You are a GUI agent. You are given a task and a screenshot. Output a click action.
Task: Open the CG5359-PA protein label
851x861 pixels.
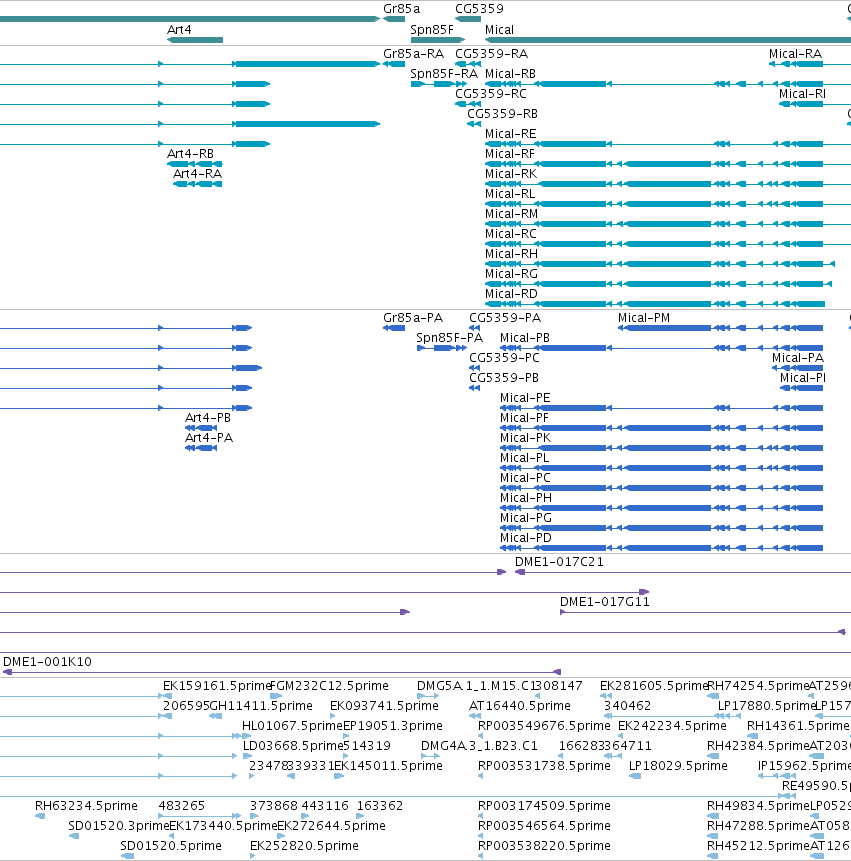click(505, 318)
